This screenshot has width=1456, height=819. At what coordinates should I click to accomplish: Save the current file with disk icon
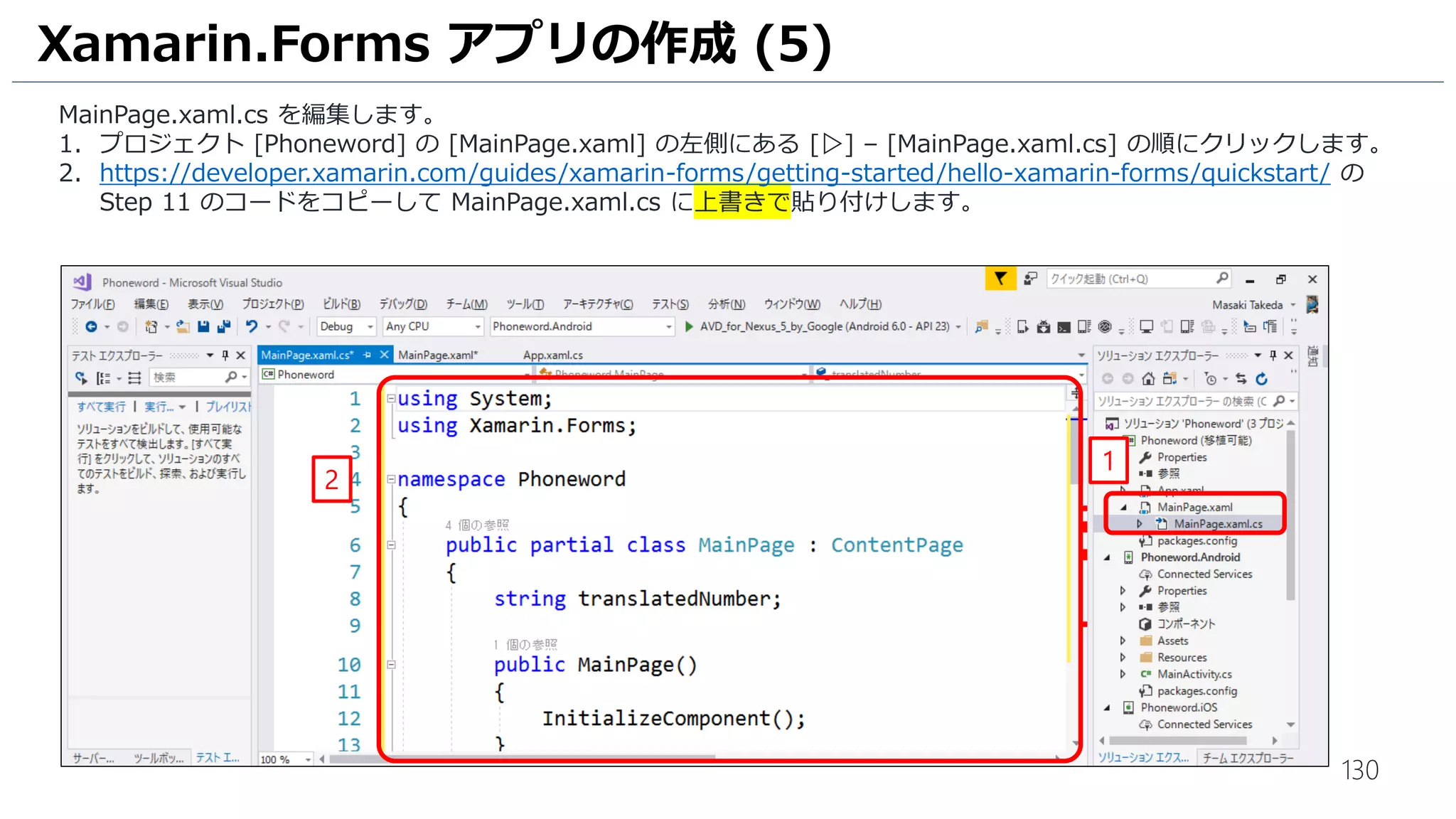tap(203, 326)
